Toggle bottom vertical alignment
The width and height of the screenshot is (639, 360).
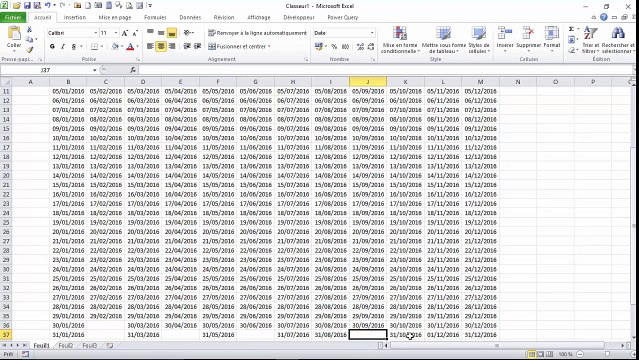(x=172, y=33)
